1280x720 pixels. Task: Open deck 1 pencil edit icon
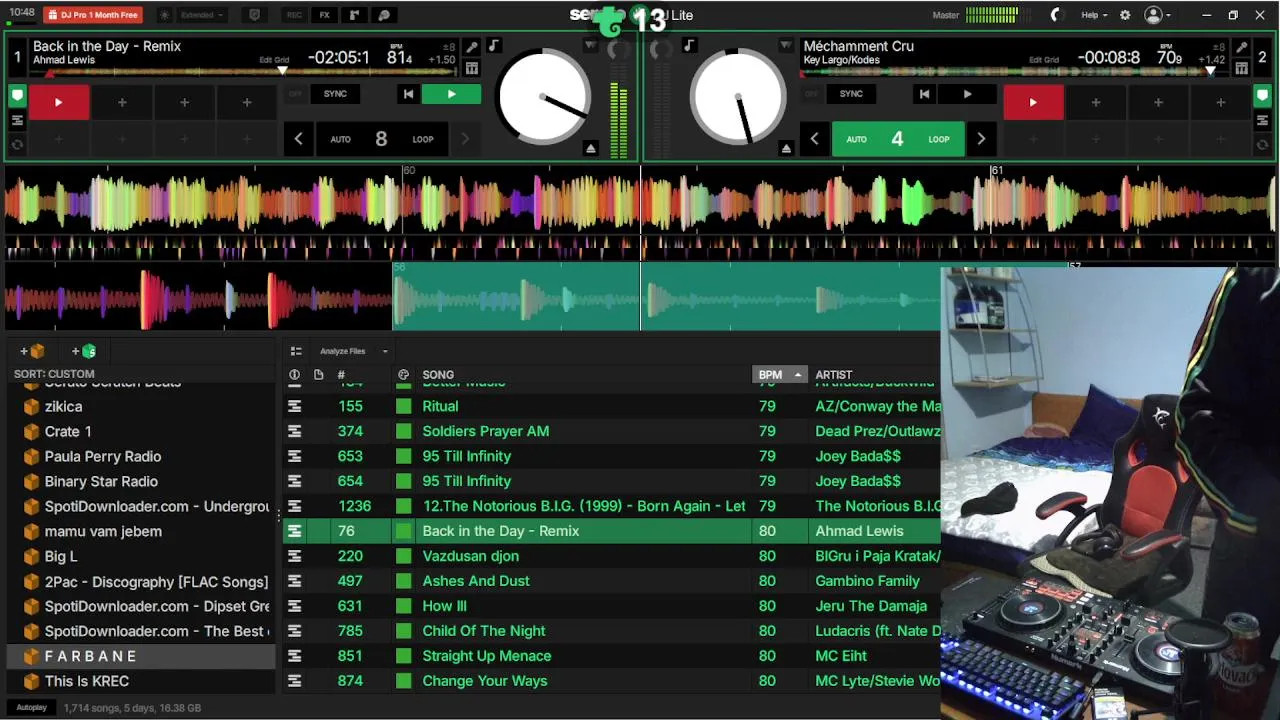(x=472, y=47)
